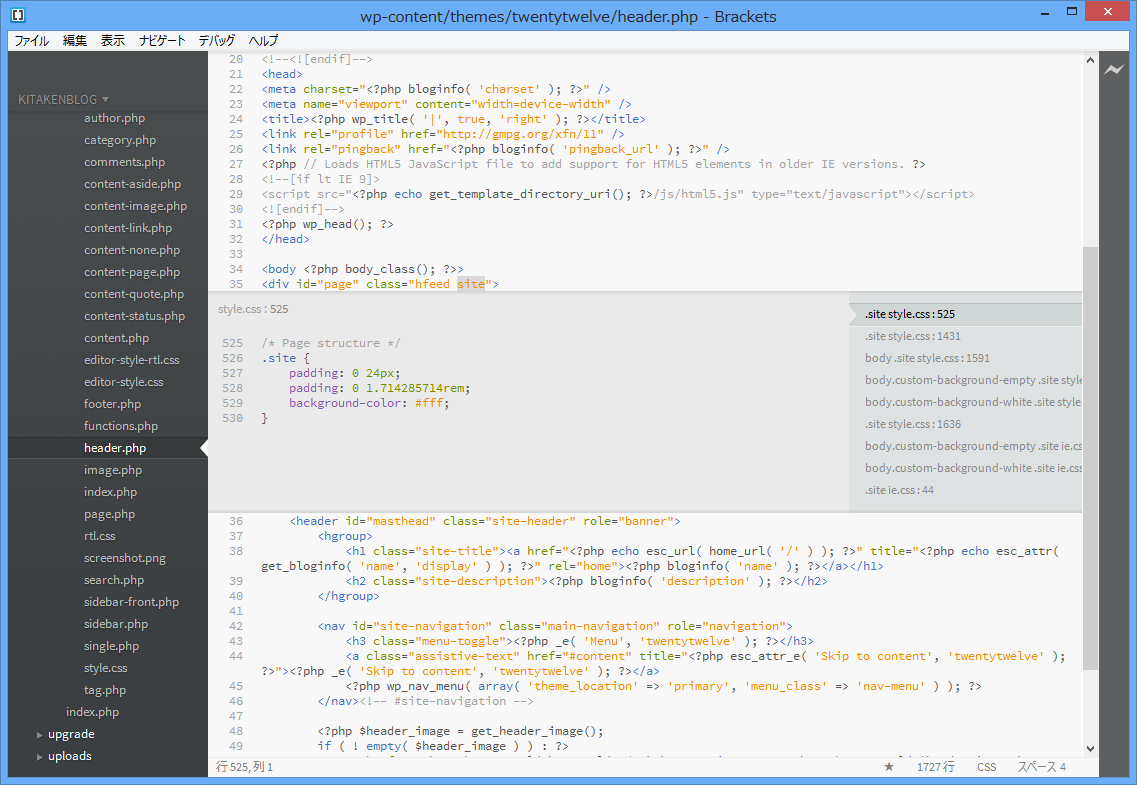The height and width of the screenshot is (785, 1137).
Task: Open screenshot.png in the sidebar
Action: point(125,558)
